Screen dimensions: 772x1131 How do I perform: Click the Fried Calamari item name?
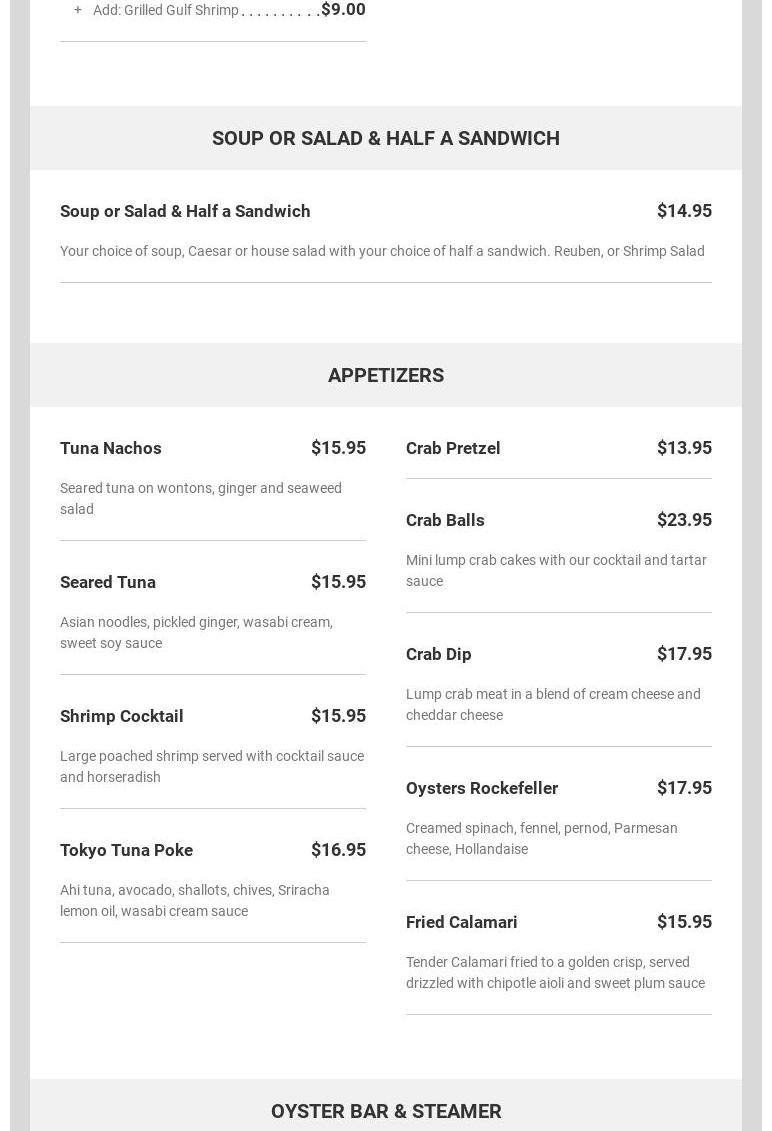pos(462,922)
